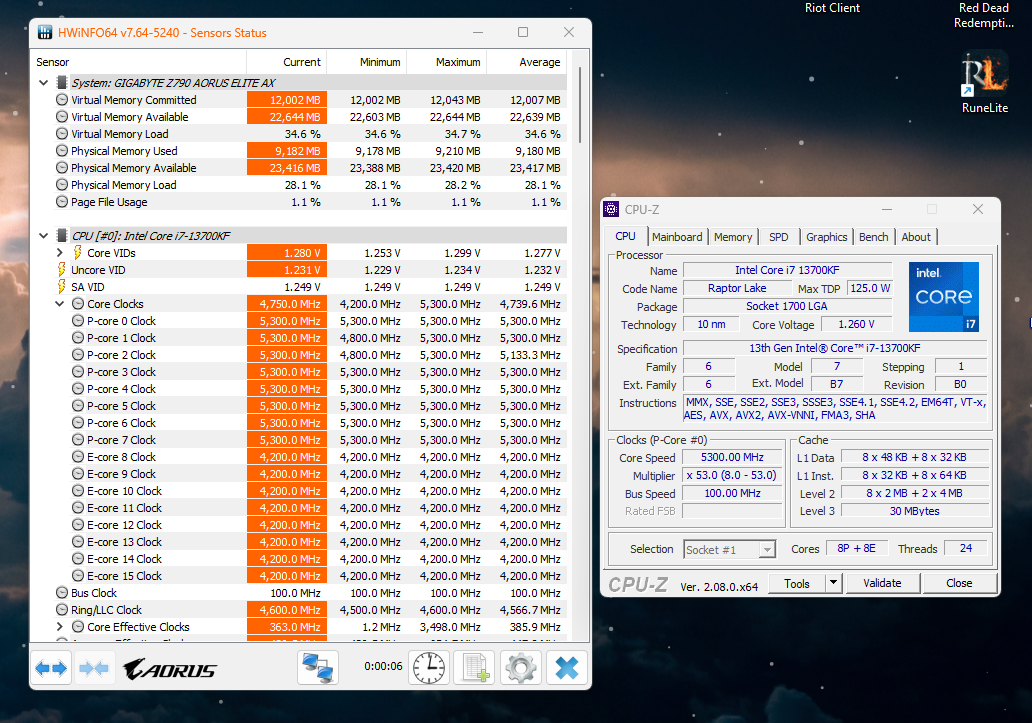This screenshot has width=1032, height=723.
Task: Switch to the SPD tab in CPU-Z
Action: coord(779,237)
